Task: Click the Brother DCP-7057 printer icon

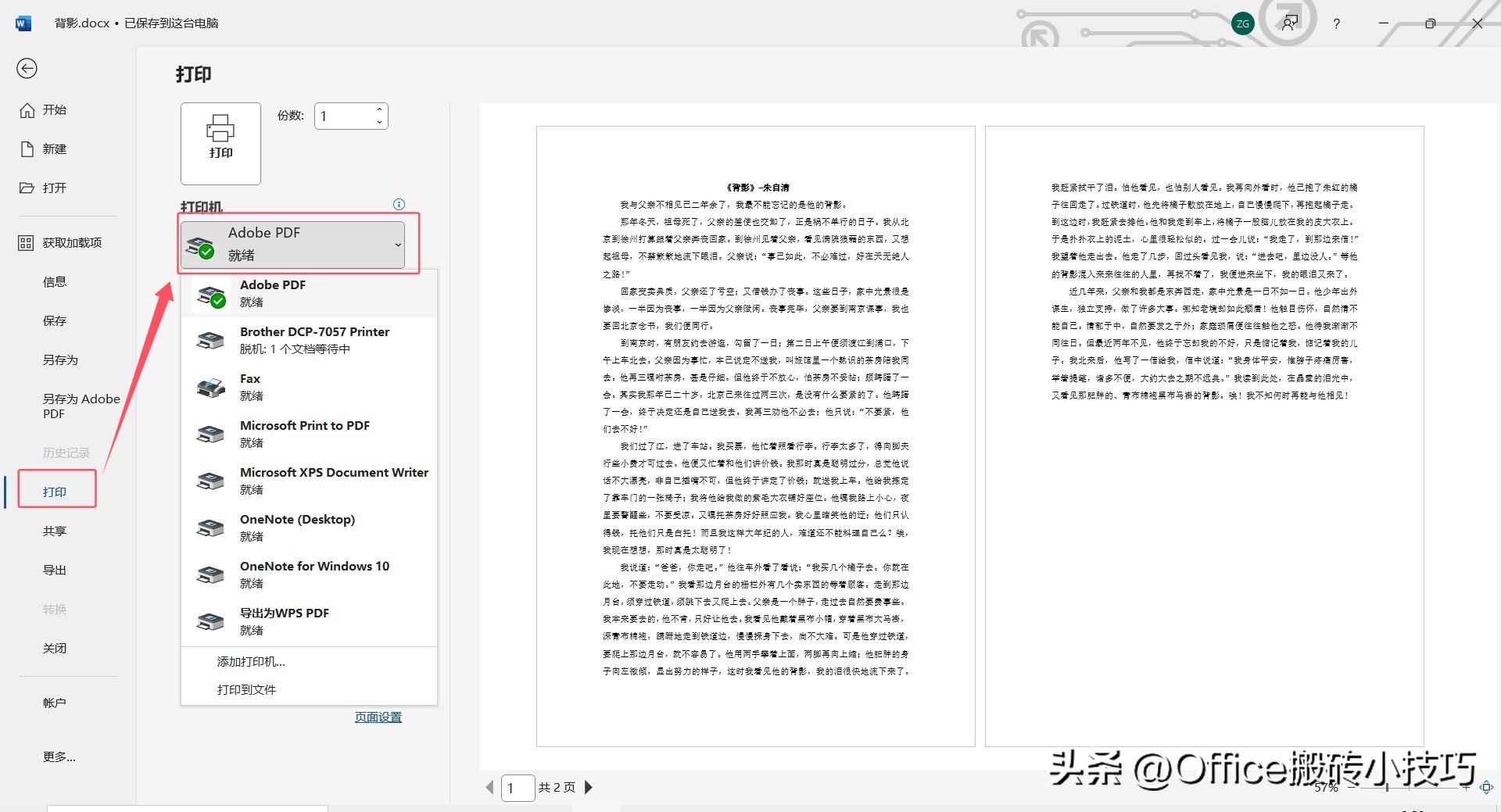Action: coord(210,341)
